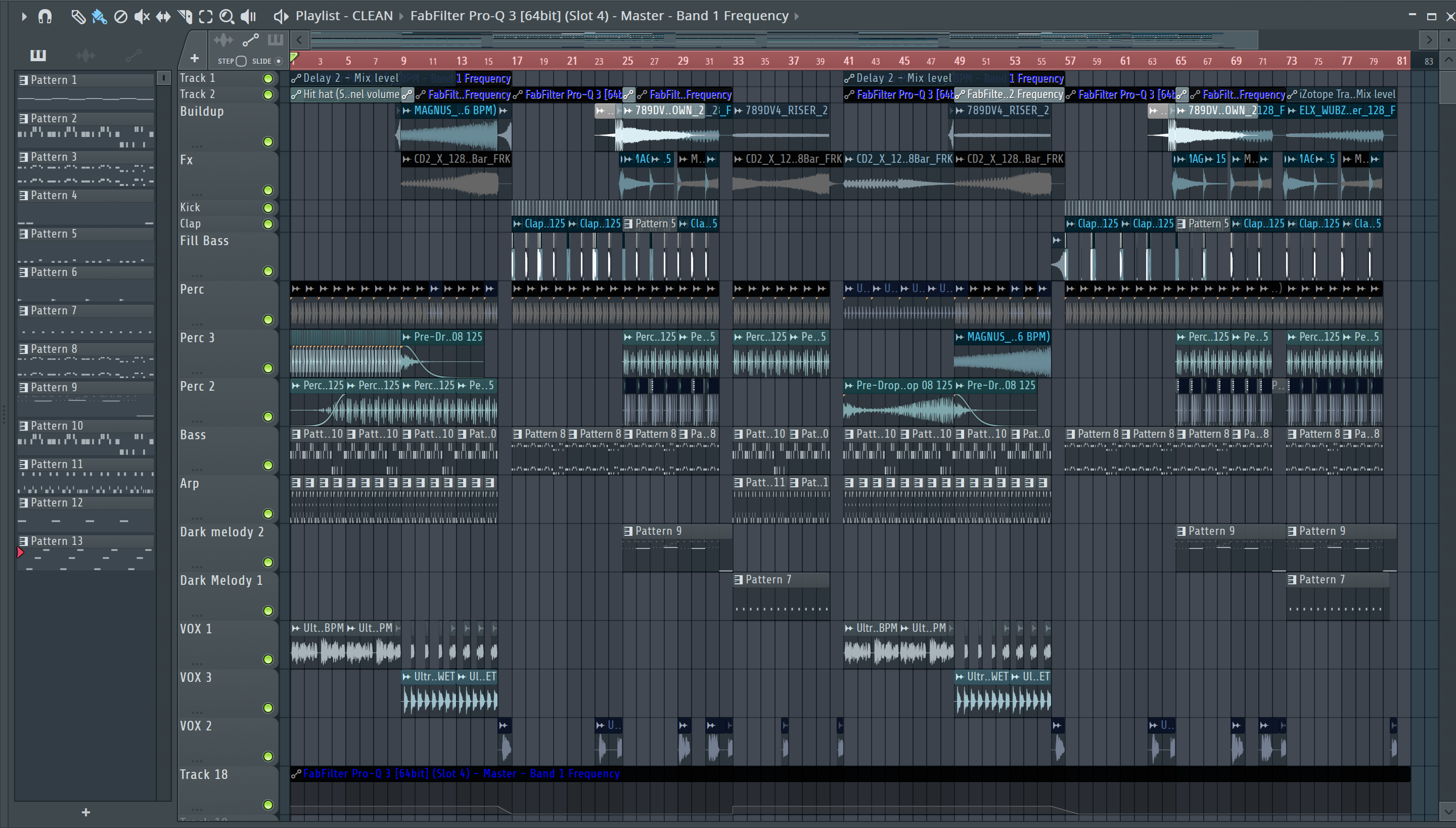
Task: Click the vertical scrollbar up arrow
Action: (x=1448, y=60)
